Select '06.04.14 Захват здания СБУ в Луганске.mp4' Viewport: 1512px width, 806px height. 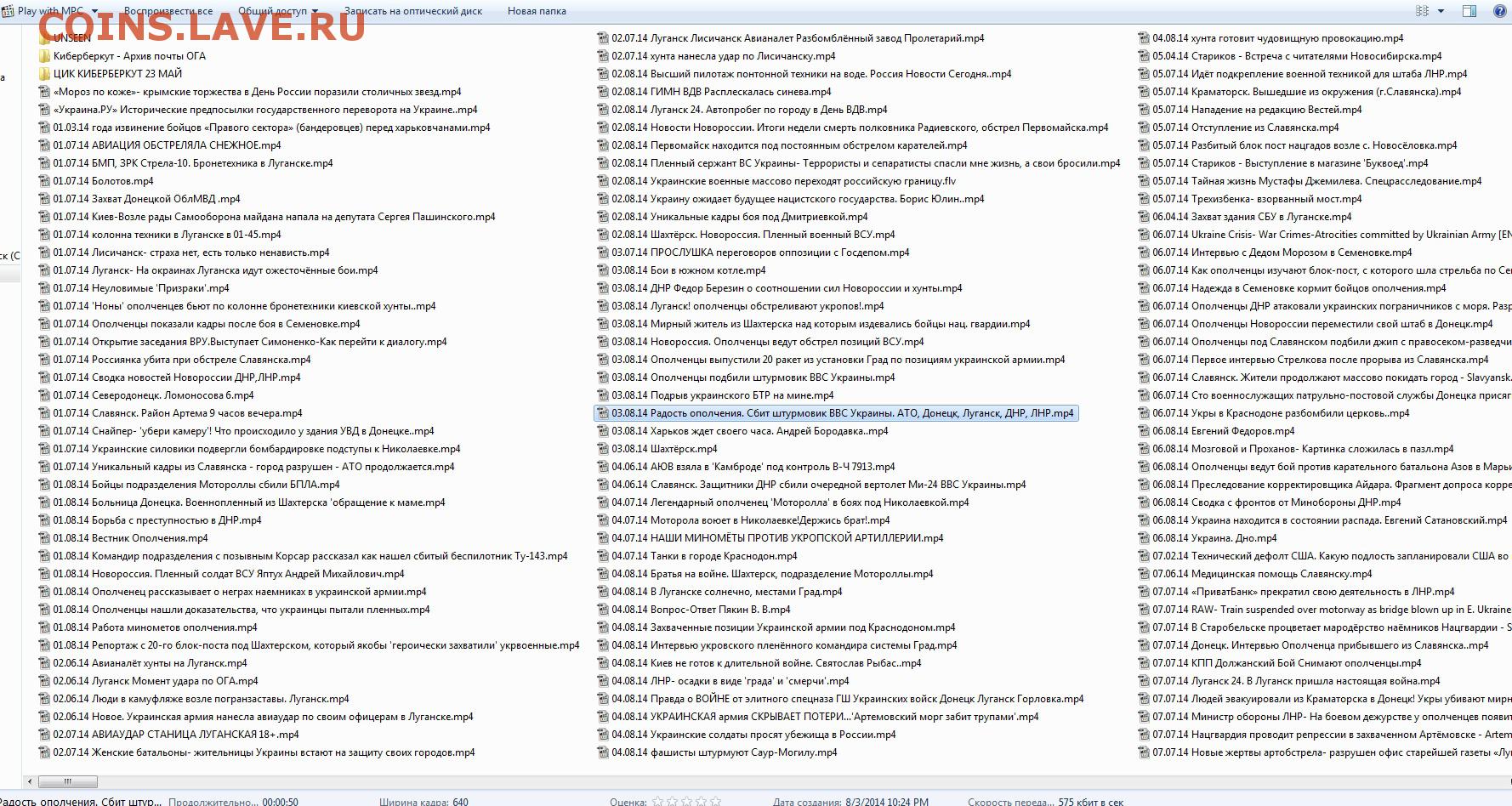[x=1246, y=217]
